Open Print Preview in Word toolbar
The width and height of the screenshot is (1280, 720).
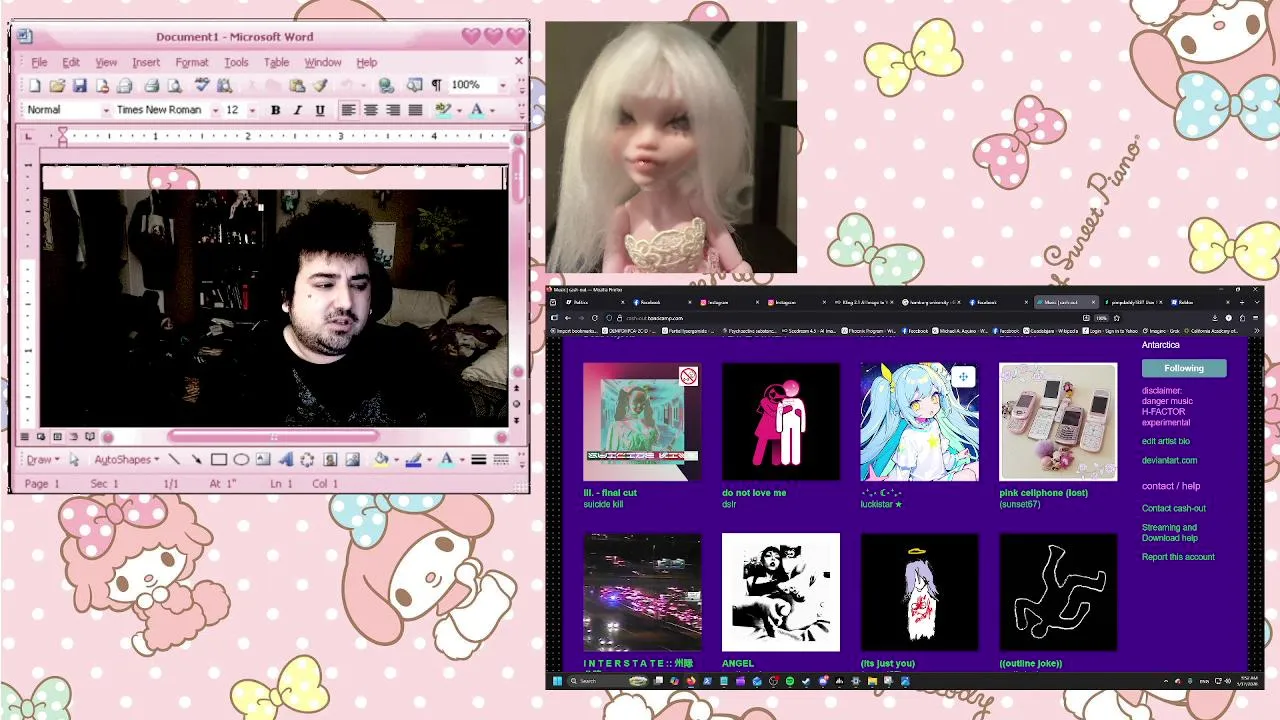click(175, 86)
